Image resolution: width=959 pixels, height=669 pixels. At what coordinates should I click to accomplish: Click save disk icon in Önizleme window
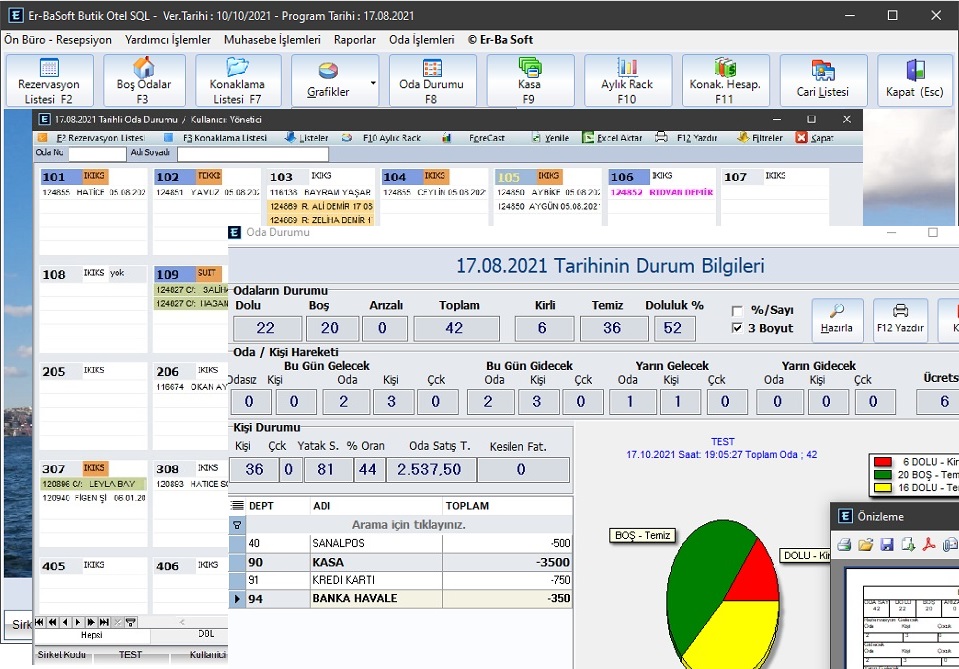point(887,544)
